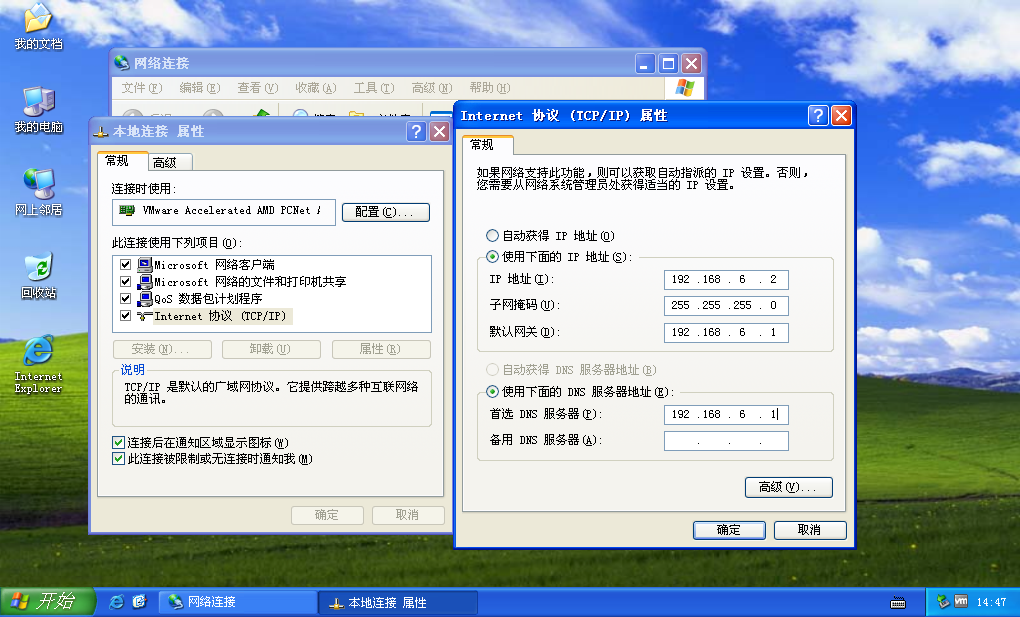This screenshot has height=617, width=1020.
Task: Click the 网络连接 window title icon
Action: point(122,63)
